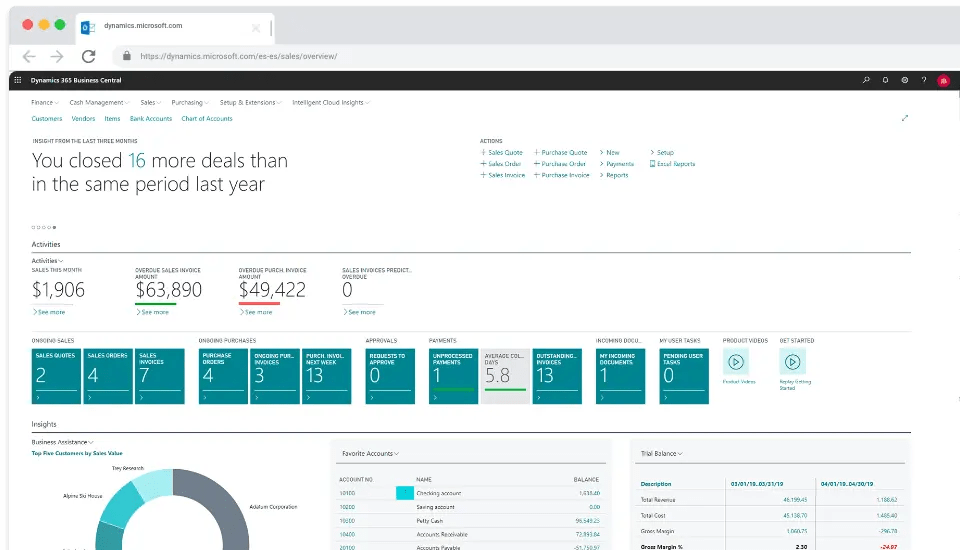Reload the page with browser refresh button
The image size is (960, 550).
[88, 57]
